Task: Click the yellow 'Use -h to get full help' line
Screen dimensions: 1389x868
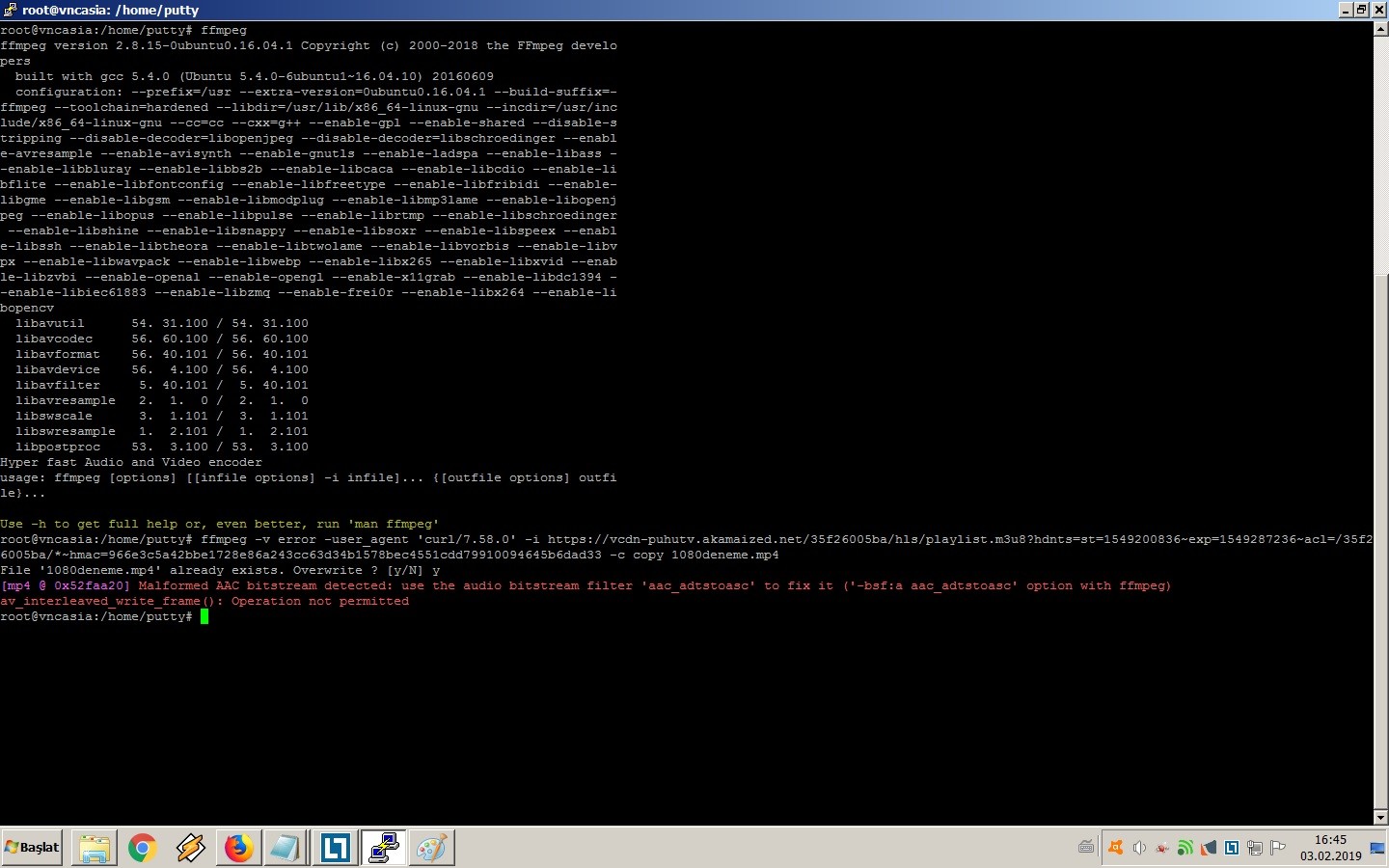Action: [x=220, y=524]
